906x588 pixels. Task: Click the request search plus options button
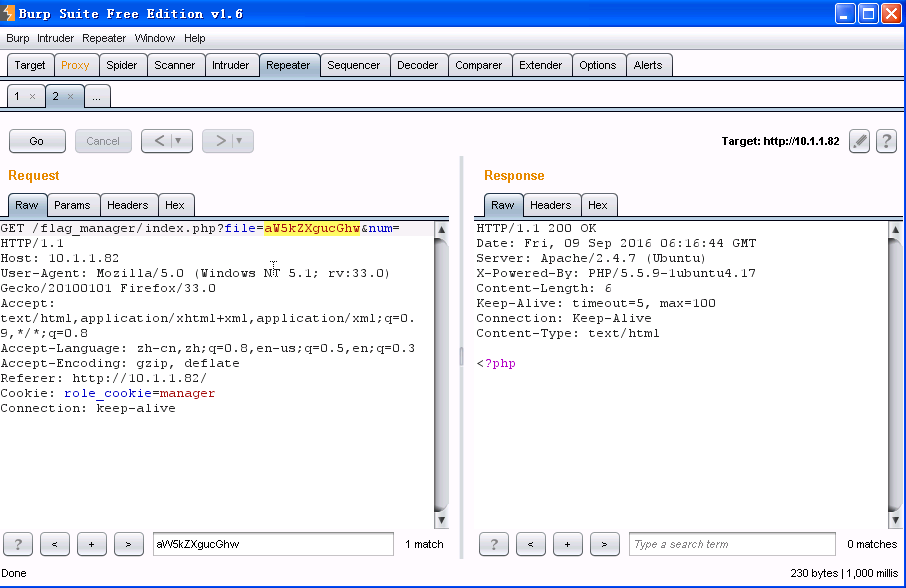pyautogui.click(x=91, y=544)
